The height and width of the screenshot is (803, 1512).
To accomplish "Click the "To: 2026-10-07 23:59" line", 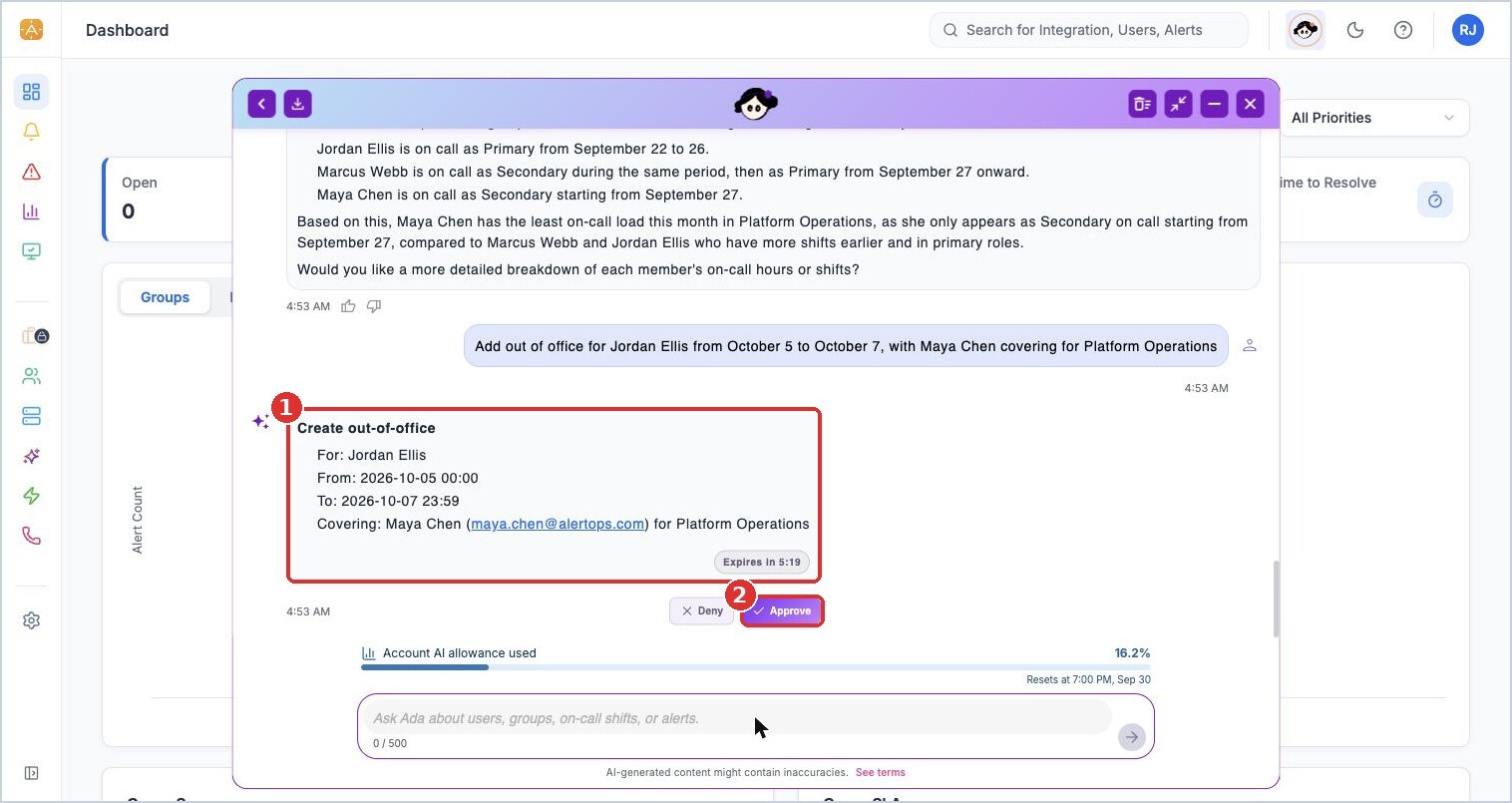I will click(x=388, y=501).
